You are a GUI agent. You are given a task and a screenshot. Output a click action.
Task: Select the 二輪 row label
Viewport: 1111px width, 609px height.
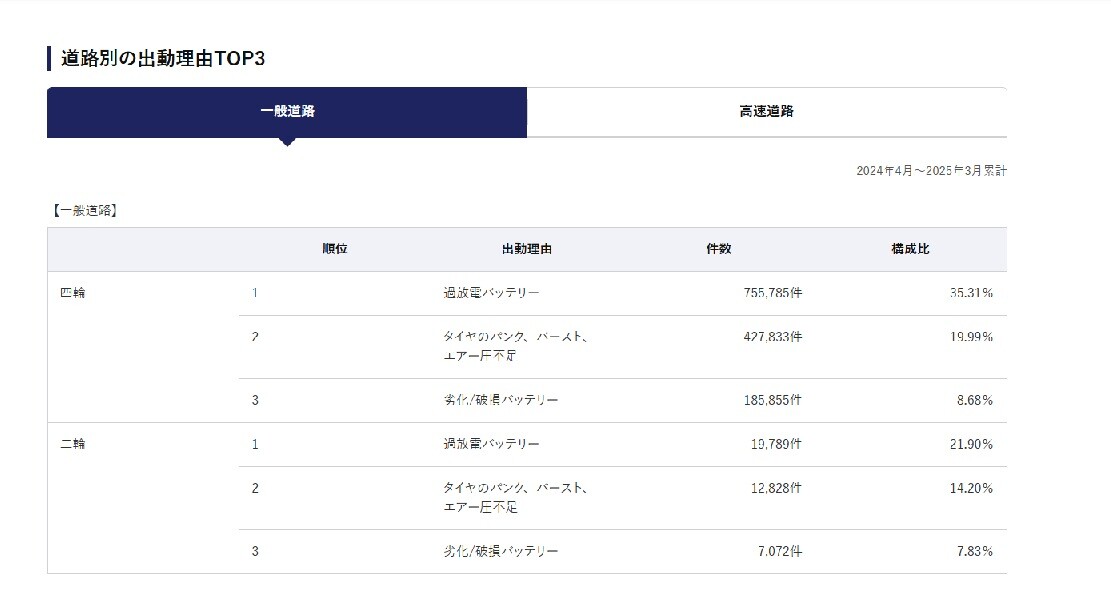click(x=73, y=444)
